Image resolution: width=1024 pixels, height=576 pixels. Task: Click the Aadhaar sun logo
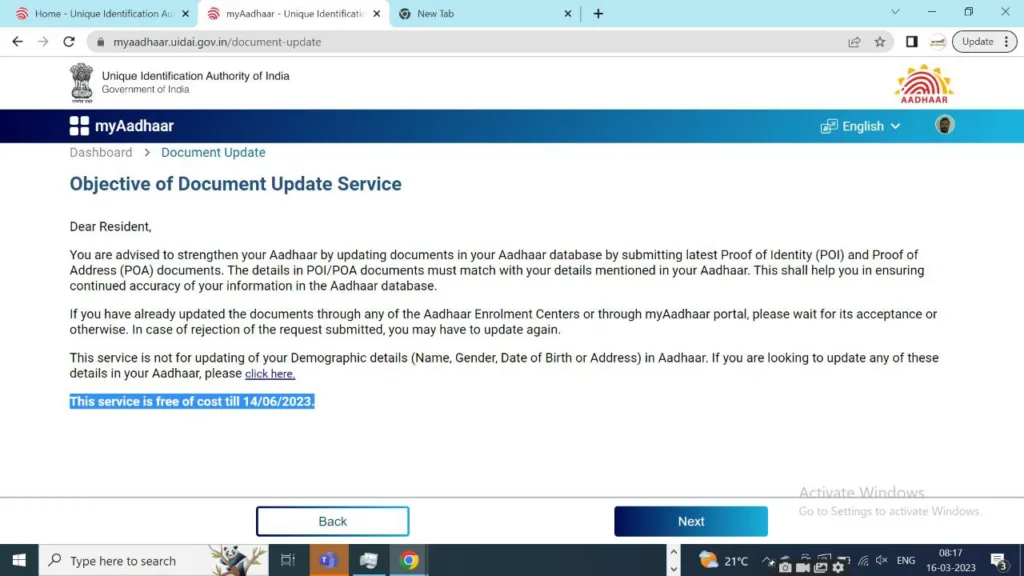coord(923,84)
